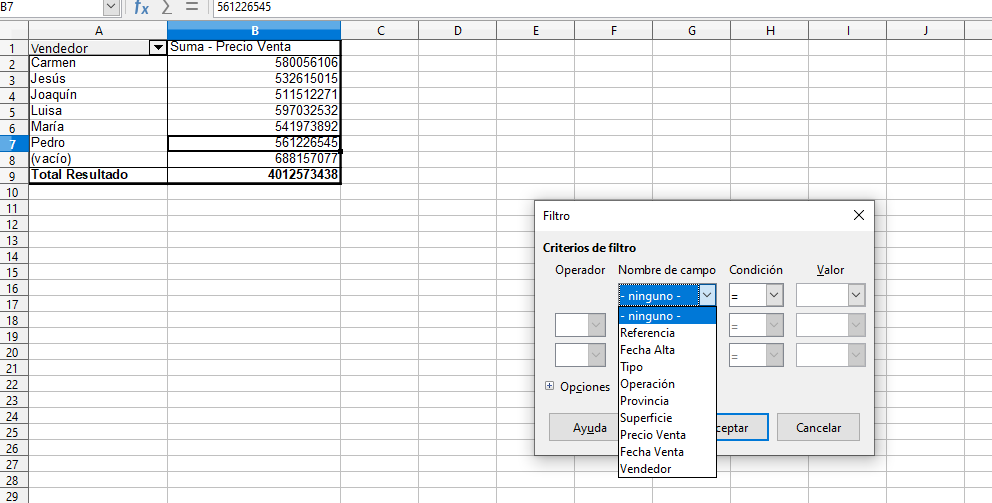Click the cell with value 580056106
992x503 pixels.
click(254, 63)
